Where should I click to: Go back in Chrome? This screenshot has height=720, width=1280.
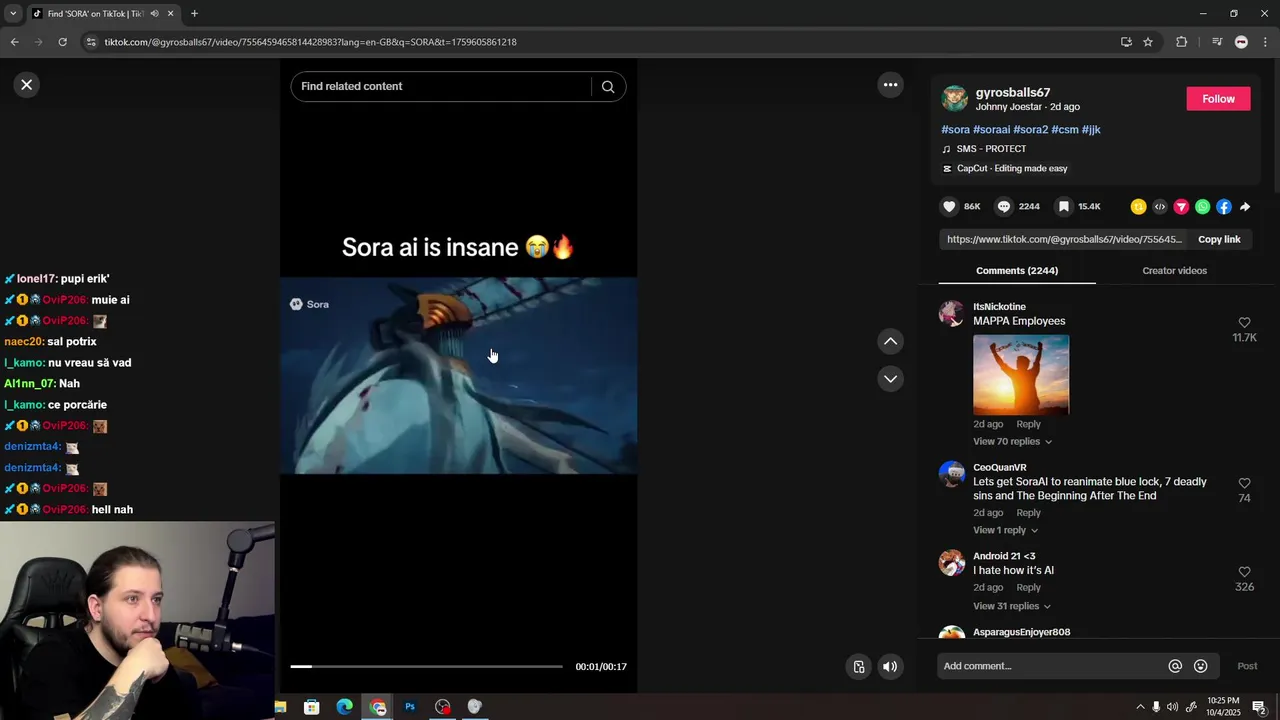point(14,42)
